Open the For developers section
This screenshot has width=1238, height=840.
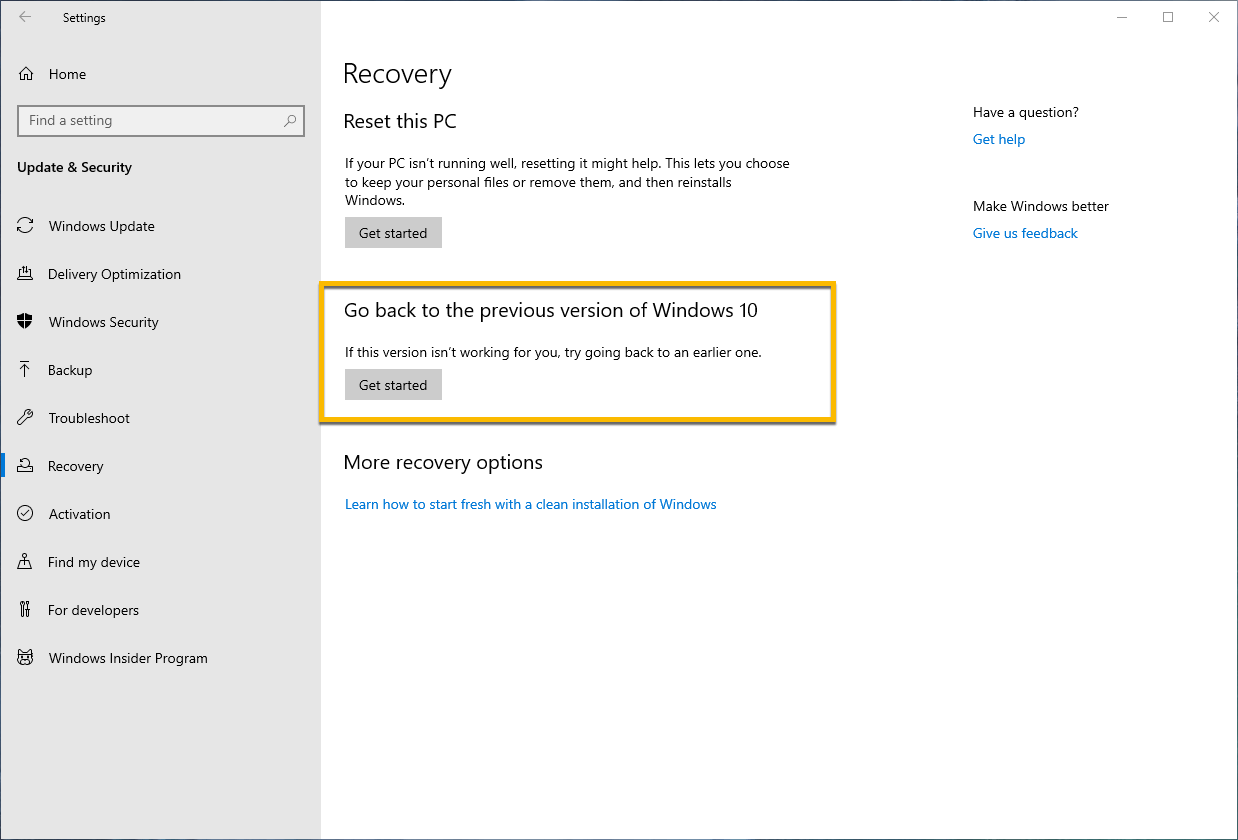pyautogui.click(x=94, y=610)
